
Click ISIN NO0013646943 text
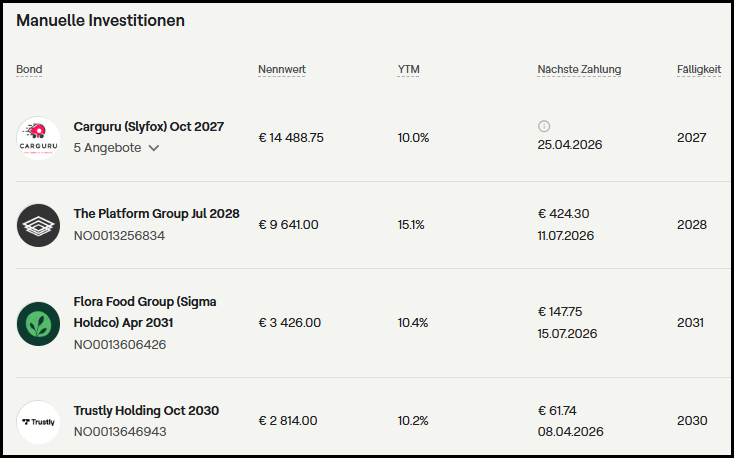pos(119,432)
